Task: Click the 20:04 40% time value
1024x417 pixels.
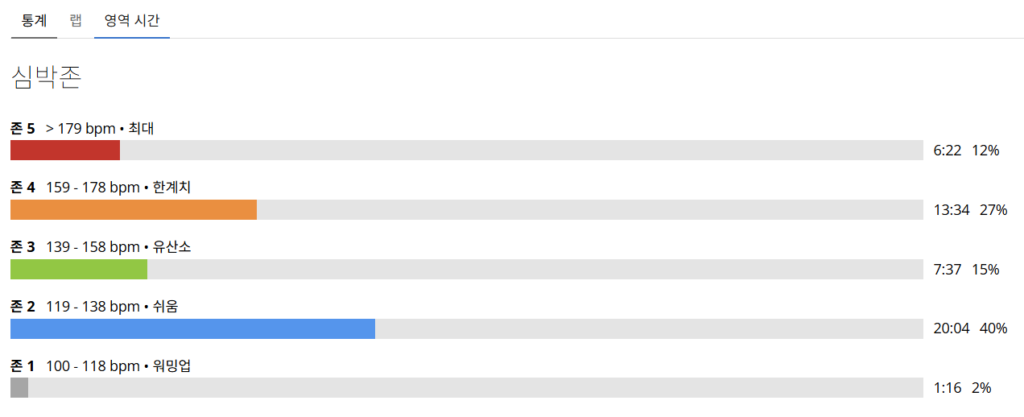Action: (970, 329)
